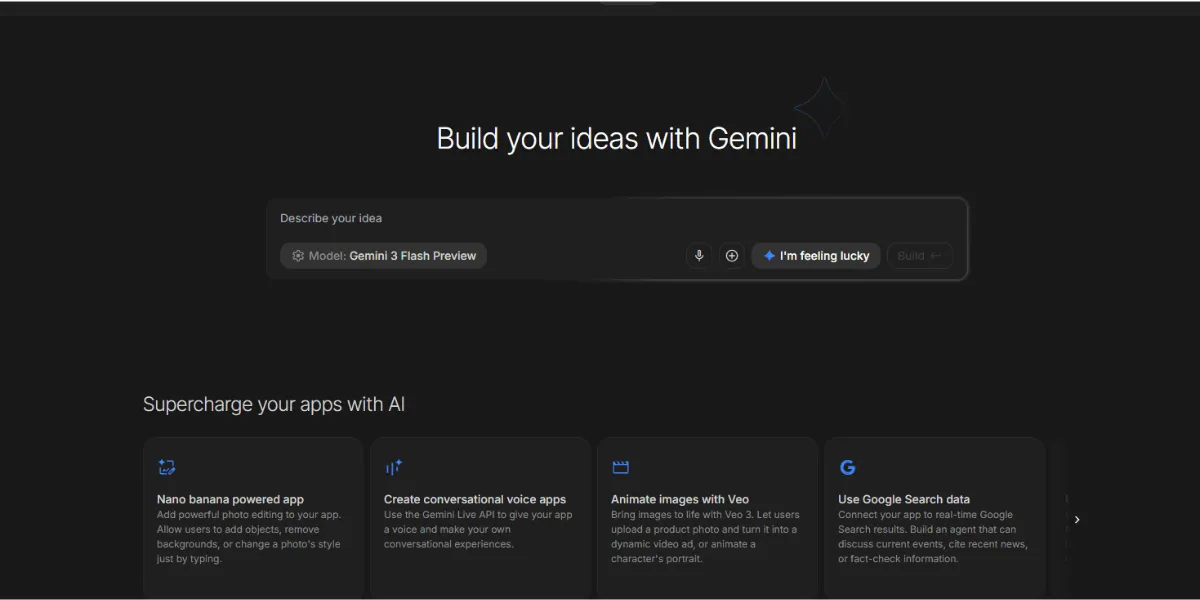Click the Describe your idea input field
The height and width of the screenshot is (600, 1200).
click(x=616, y=218)
